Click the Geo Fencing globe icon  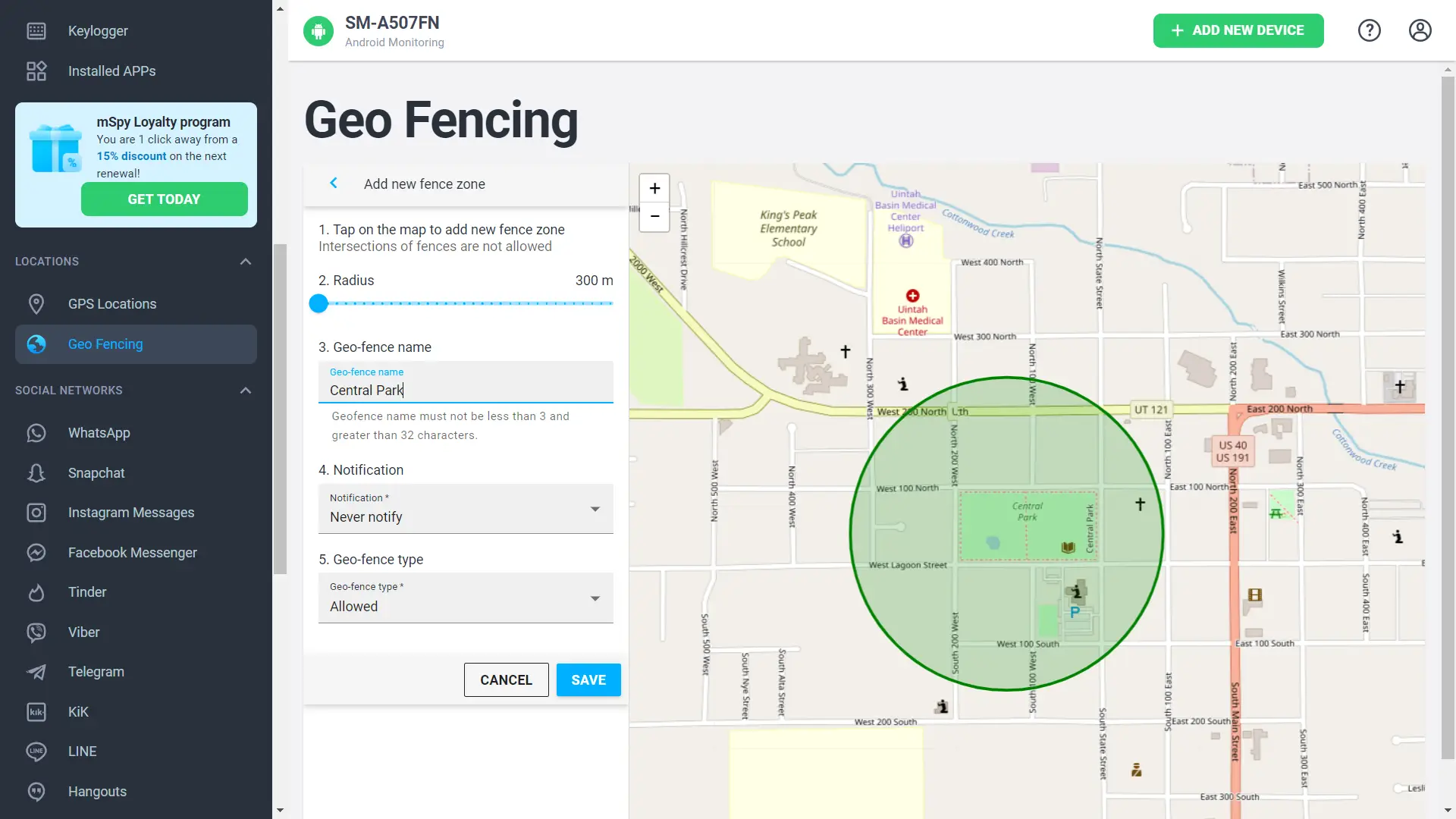(36, 344)
